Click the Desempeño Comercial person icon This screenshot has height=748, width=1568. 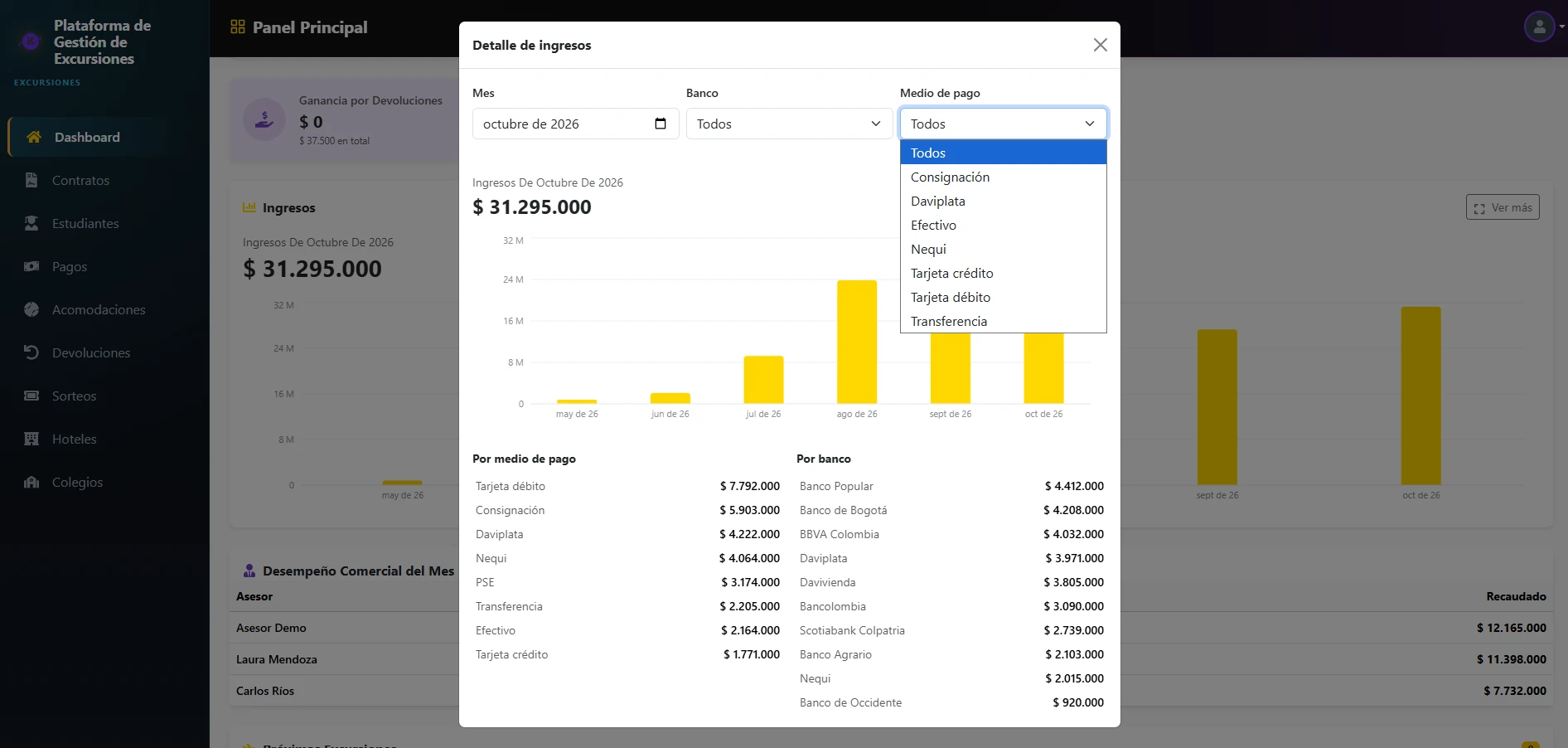pyautogui.click(x=249, y=571)
